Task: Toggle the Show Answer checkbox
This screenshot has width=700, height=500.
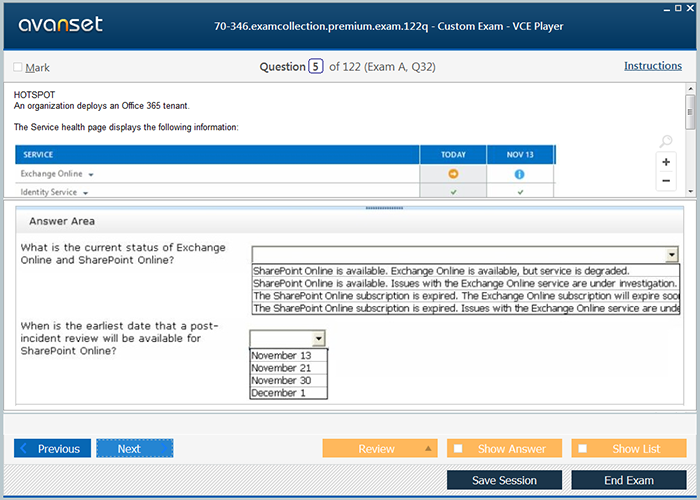Action: [x=458, y=448]
